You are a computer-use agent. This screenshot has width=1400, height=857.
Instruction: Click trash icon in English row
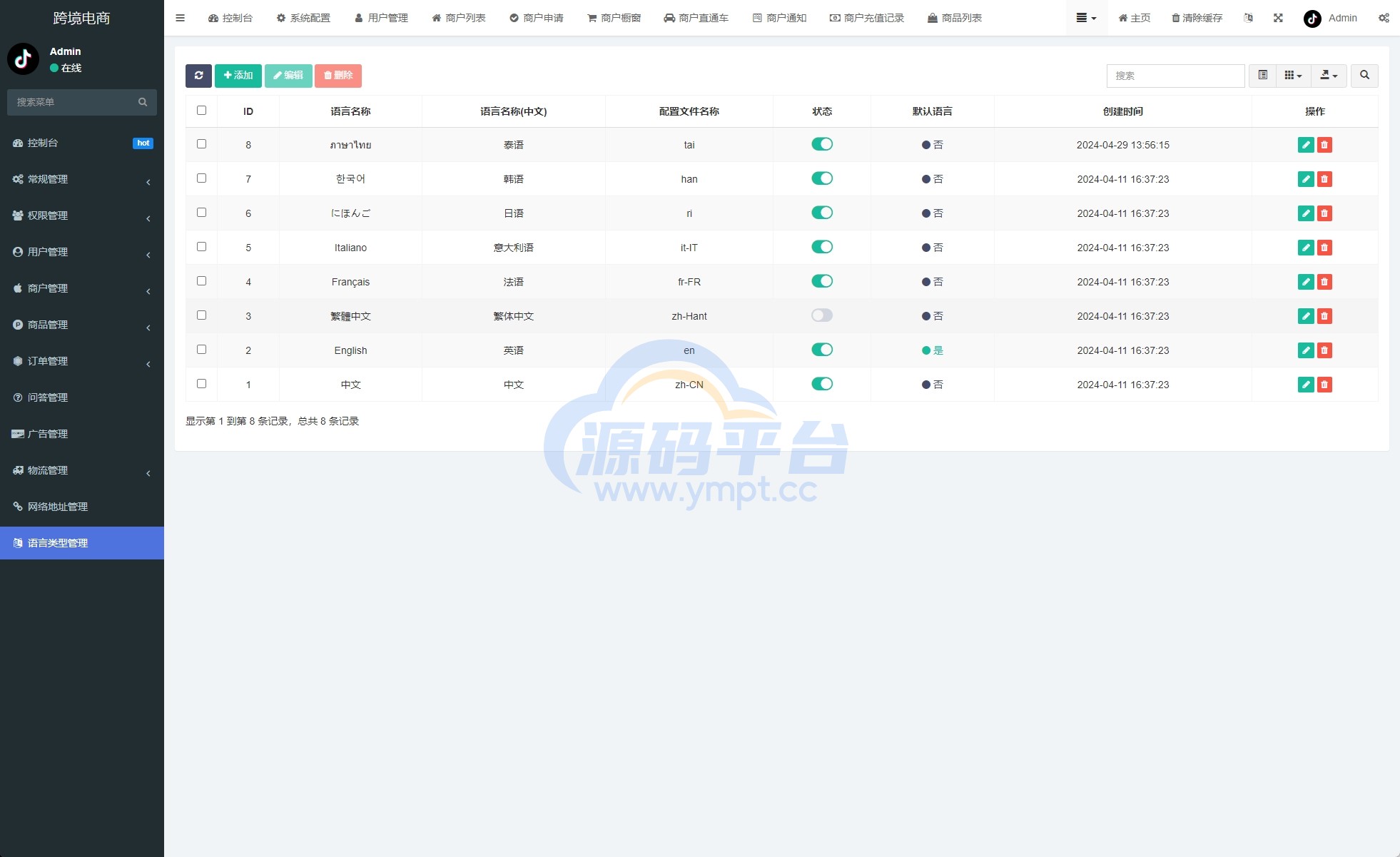point(1324,350)
